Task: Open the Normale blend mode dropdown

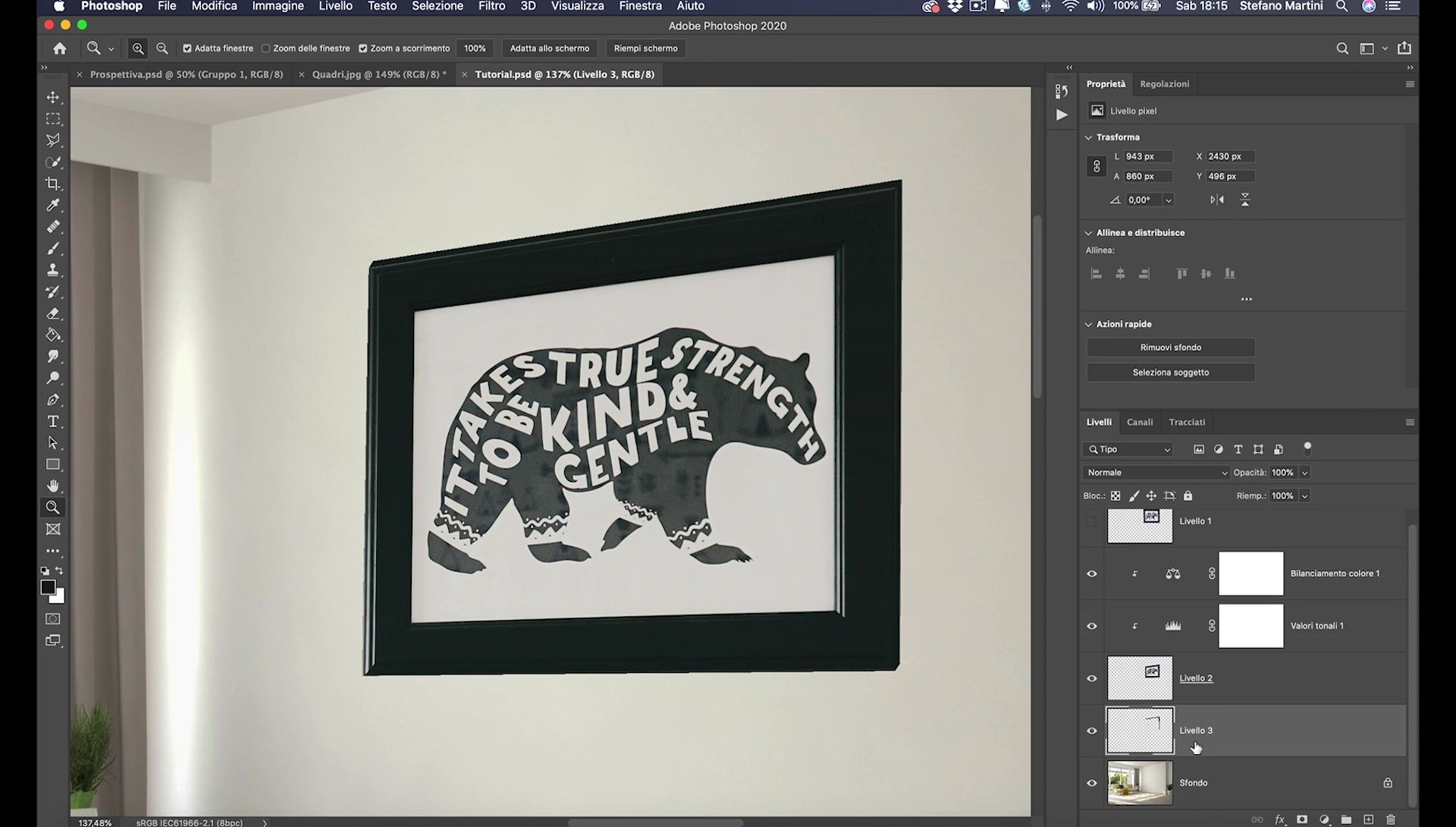Action: point(1156,473)
